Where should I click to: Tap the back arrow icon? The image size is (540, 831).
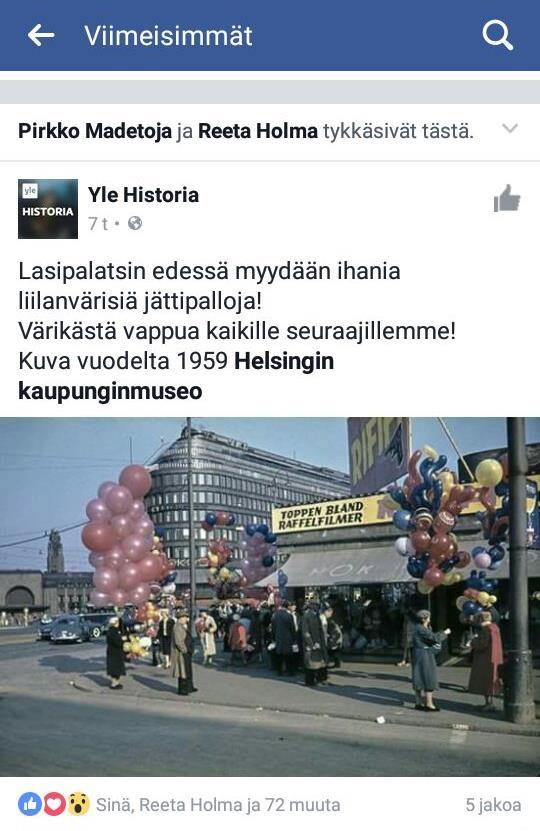tap(41, 36)
